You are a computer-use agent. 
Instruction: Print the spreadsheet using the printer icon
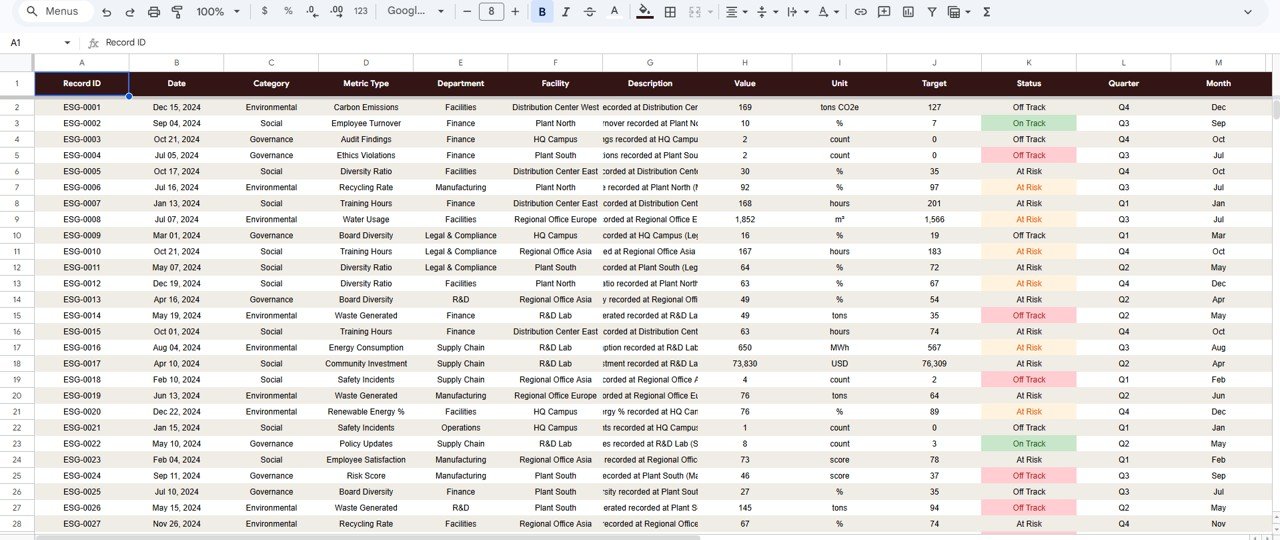[153, 12]
